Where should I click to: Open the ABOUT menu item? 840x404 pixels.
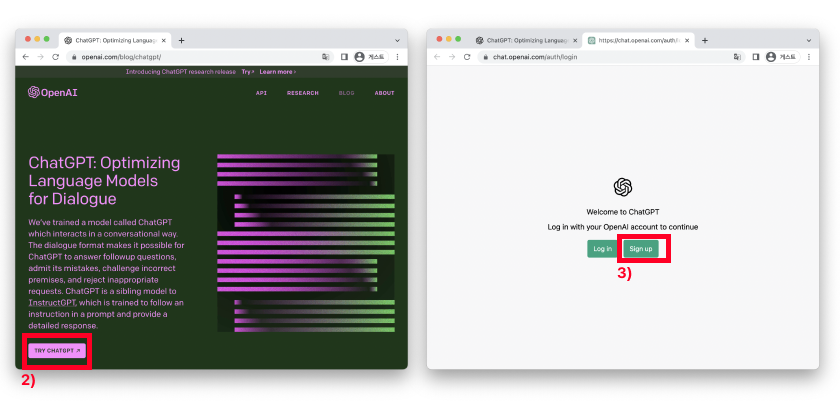(385, 93)
